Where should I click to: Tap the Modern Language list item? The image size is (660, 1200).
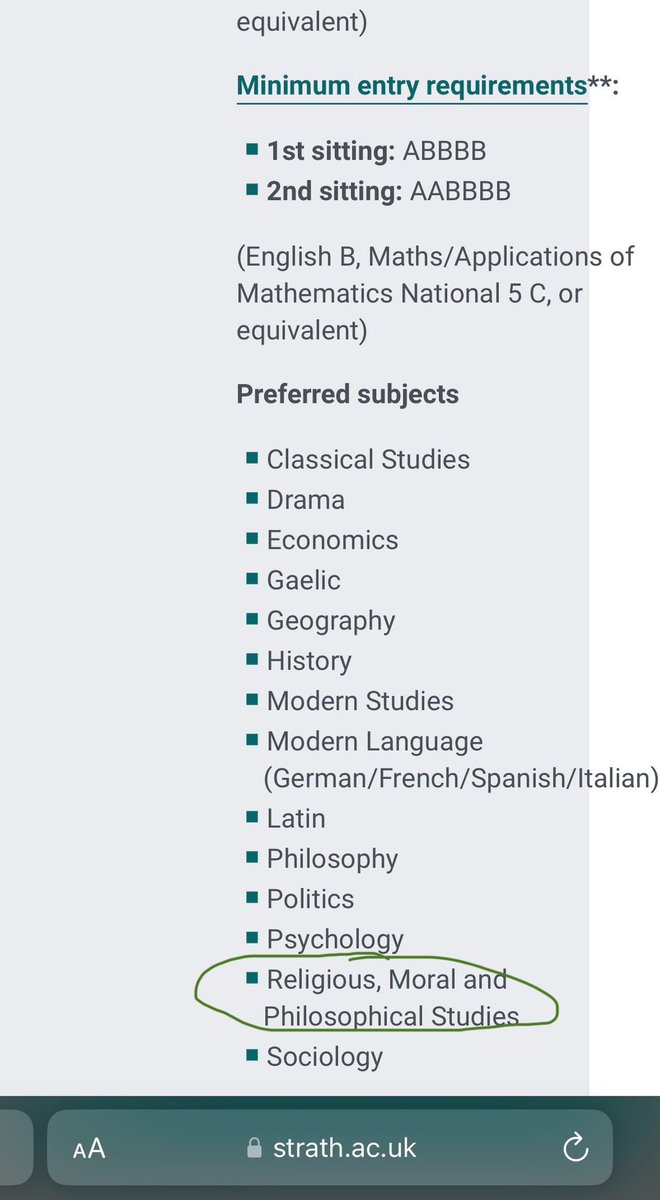point(374,742)
